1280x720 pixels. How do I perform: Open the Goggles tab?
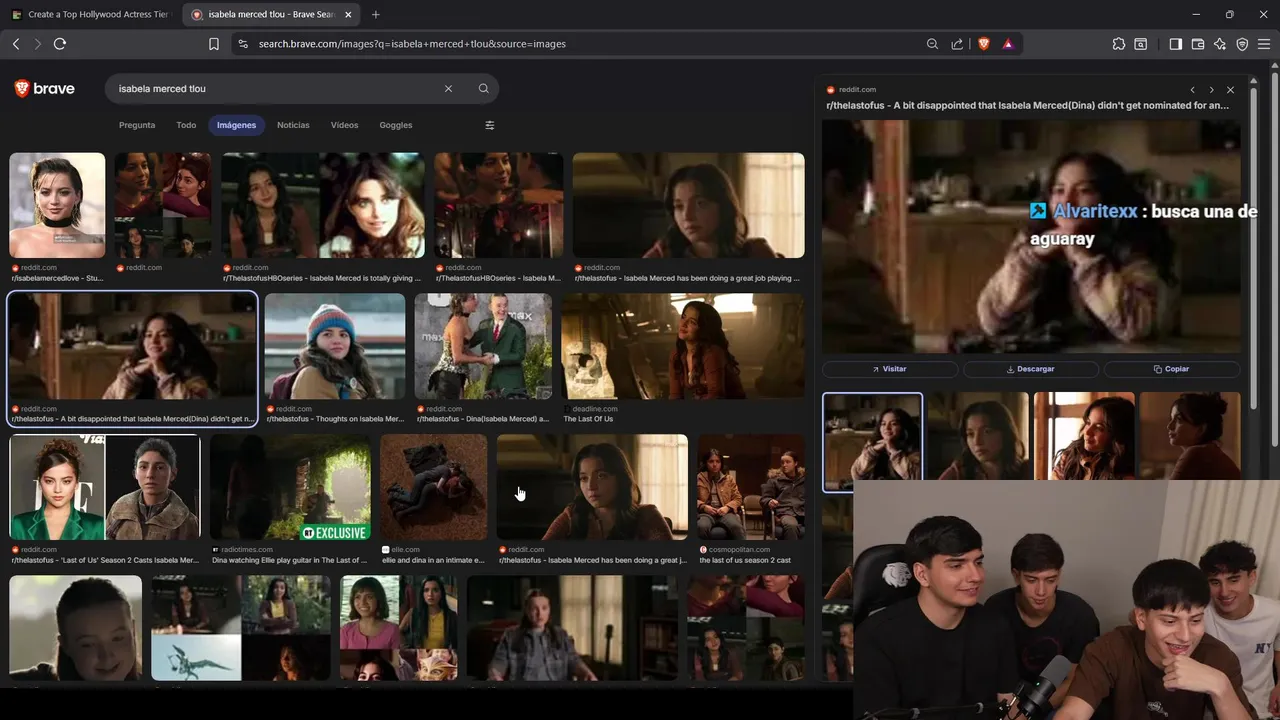(396, 125)
